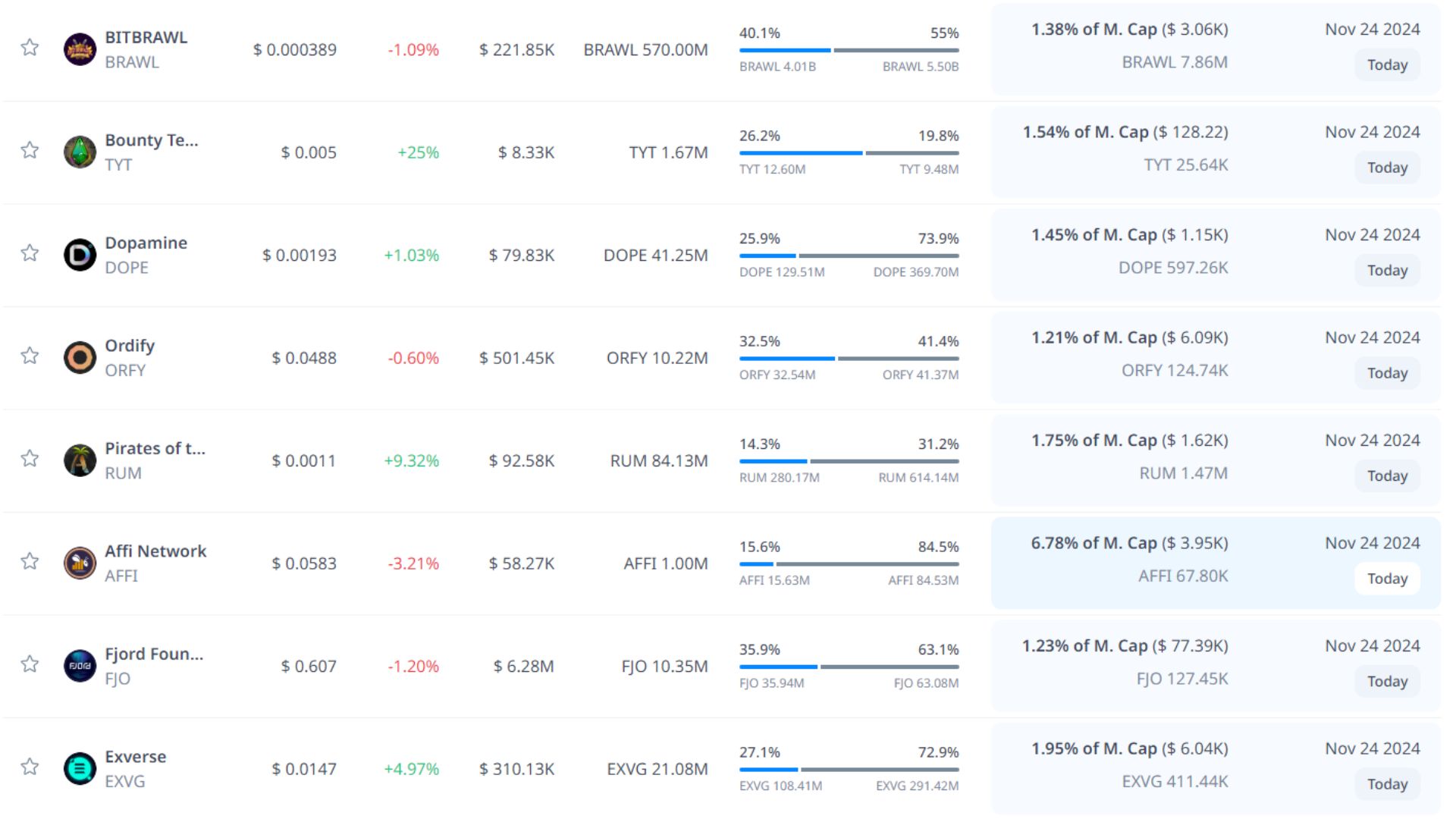1456x819 pixels.
Task: Click the Dopamine DOPE logo icon
Action: [80, 255]
